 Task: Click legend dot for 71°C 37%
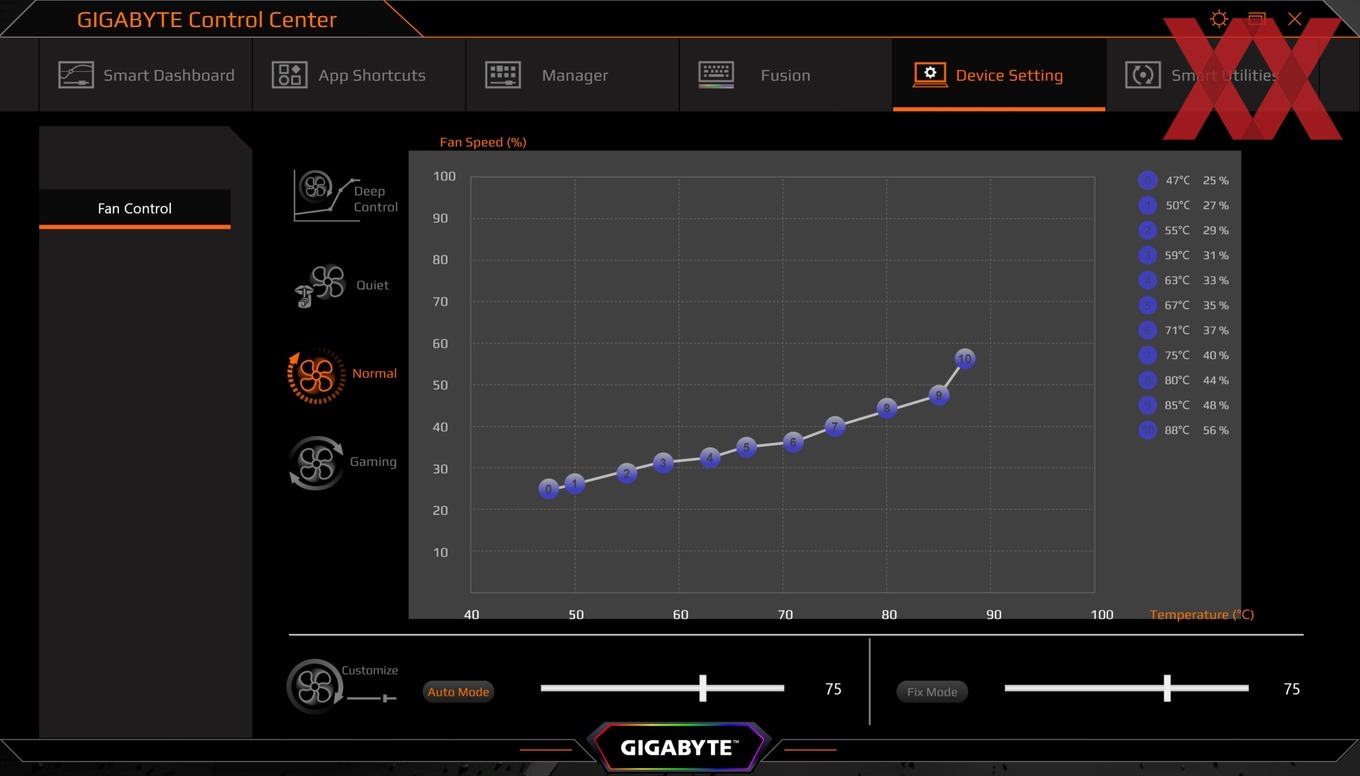click(x=1147, y=330)
